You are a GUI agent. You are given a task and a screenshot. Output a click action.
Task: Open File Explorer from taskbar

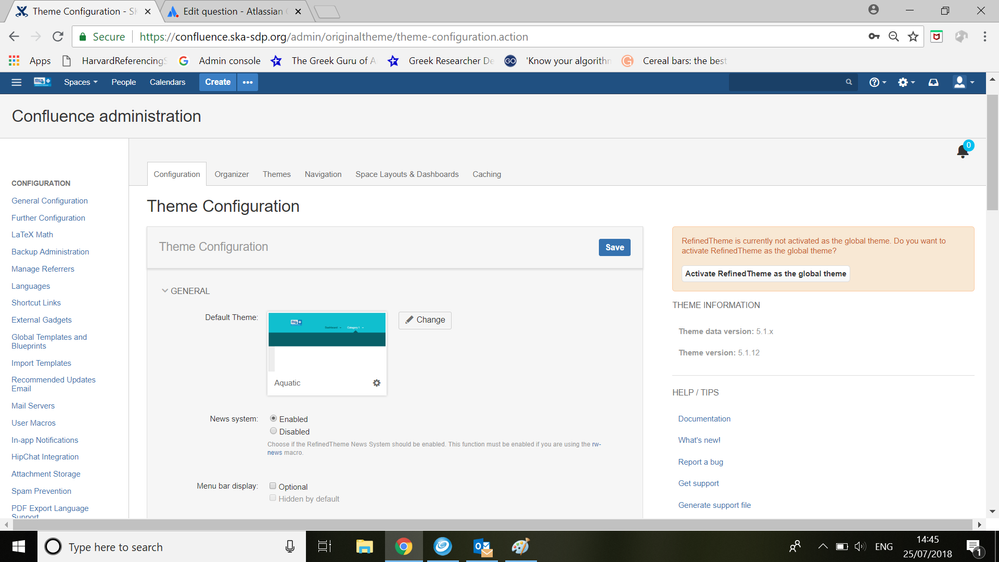364,547
